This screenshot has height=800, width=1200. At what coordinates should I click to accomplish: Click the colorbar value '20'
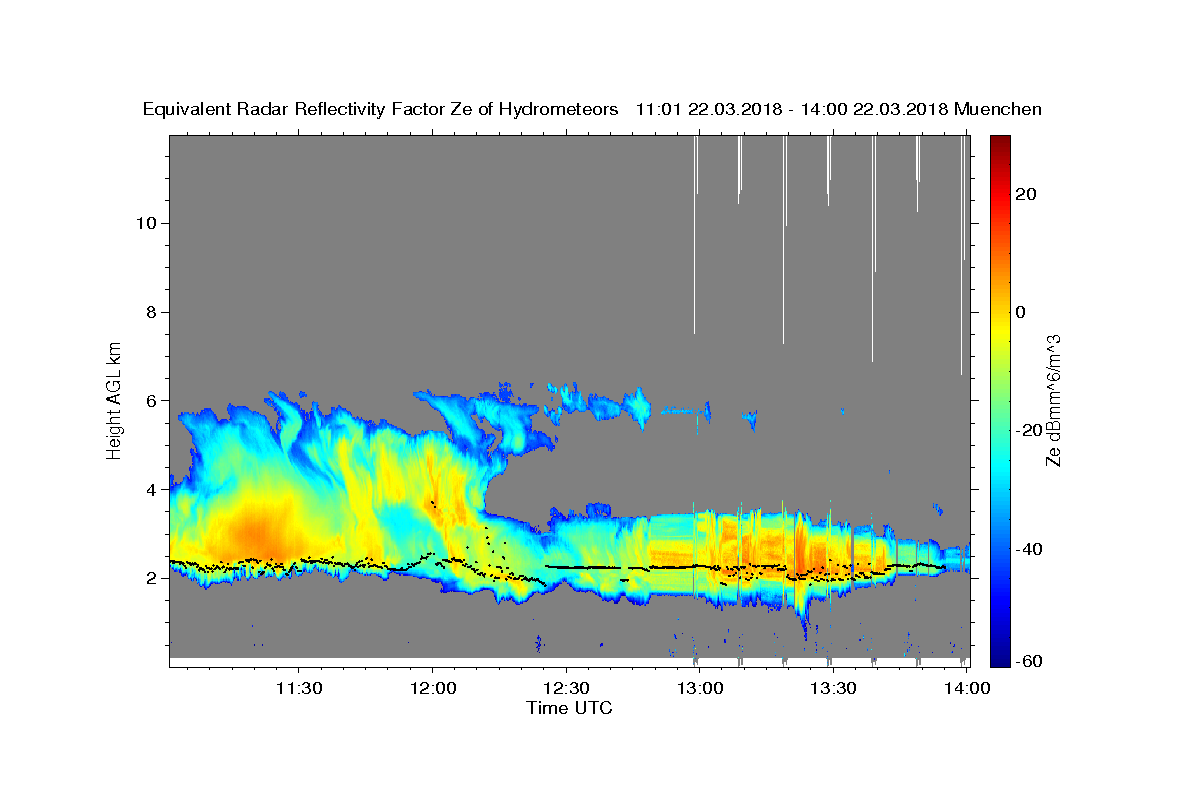click(x=1026, y=194)
